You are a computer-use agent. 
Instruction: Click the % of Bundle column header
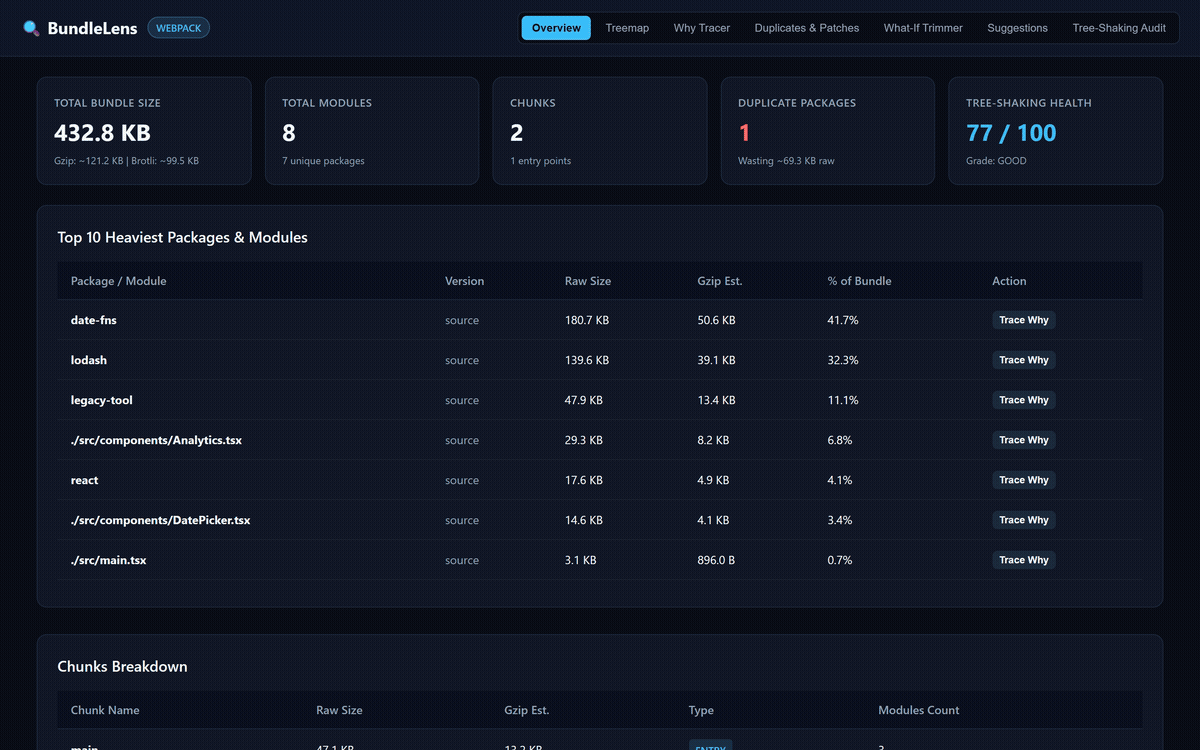point(859,281)
